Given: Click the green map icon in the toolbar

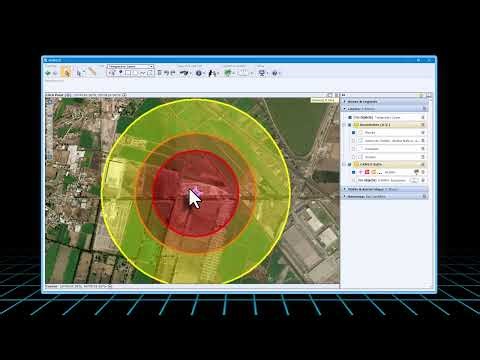Looking at the screenshot, I should pyautogui.click(x=228, y=72).
